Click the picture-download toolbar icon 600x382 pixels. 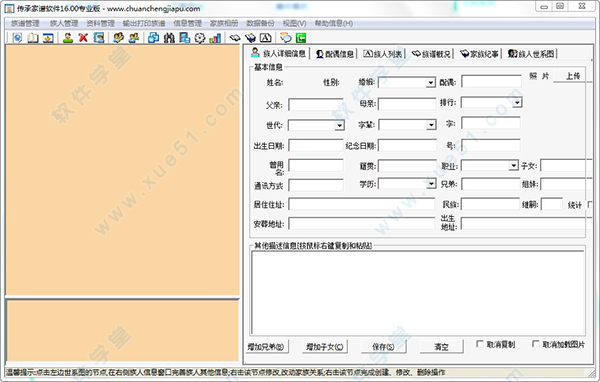pos(48,38)
